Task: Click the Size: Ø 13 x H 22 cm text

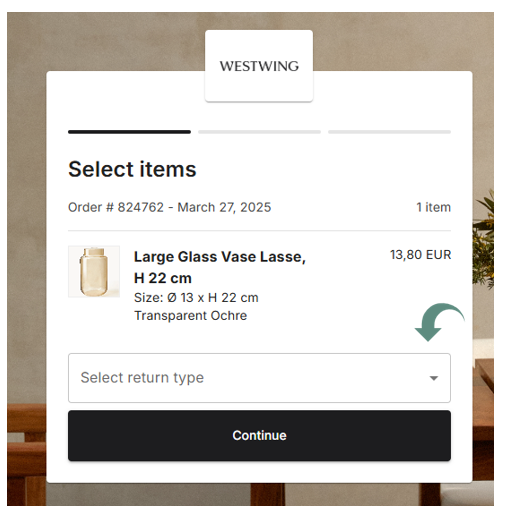Action: click(196, 298)
